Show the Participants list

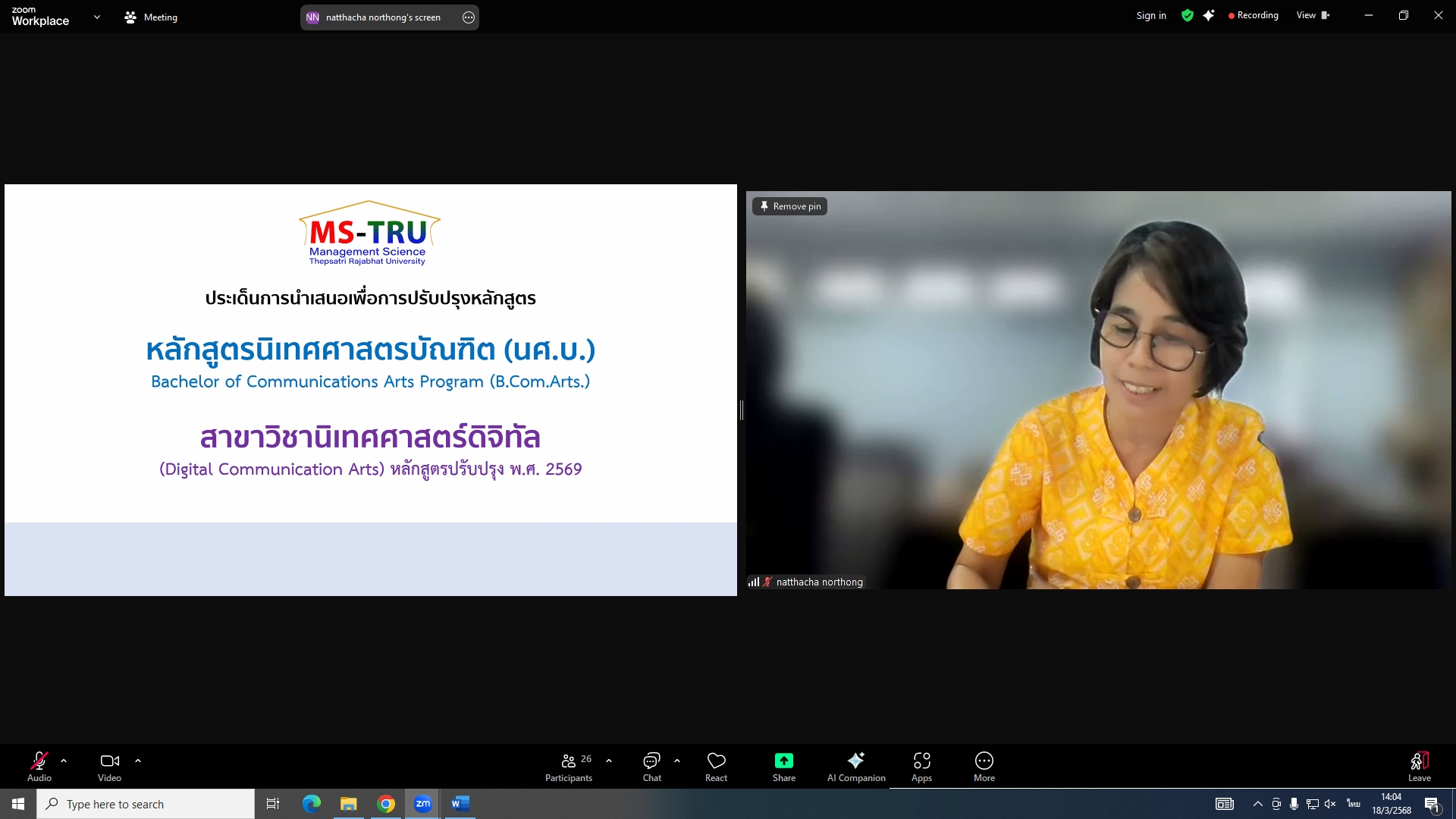click(x=569, y=766)
